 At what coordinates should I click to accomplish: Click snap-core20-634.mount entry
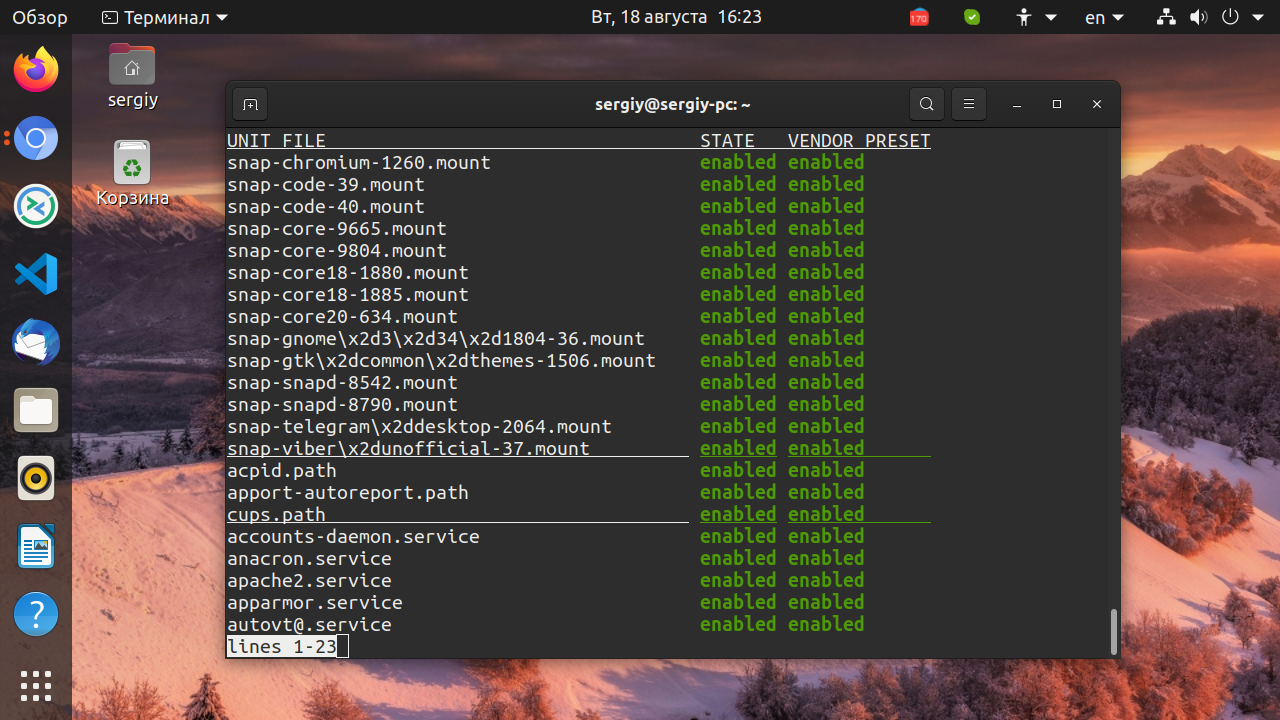pos(342,316)
